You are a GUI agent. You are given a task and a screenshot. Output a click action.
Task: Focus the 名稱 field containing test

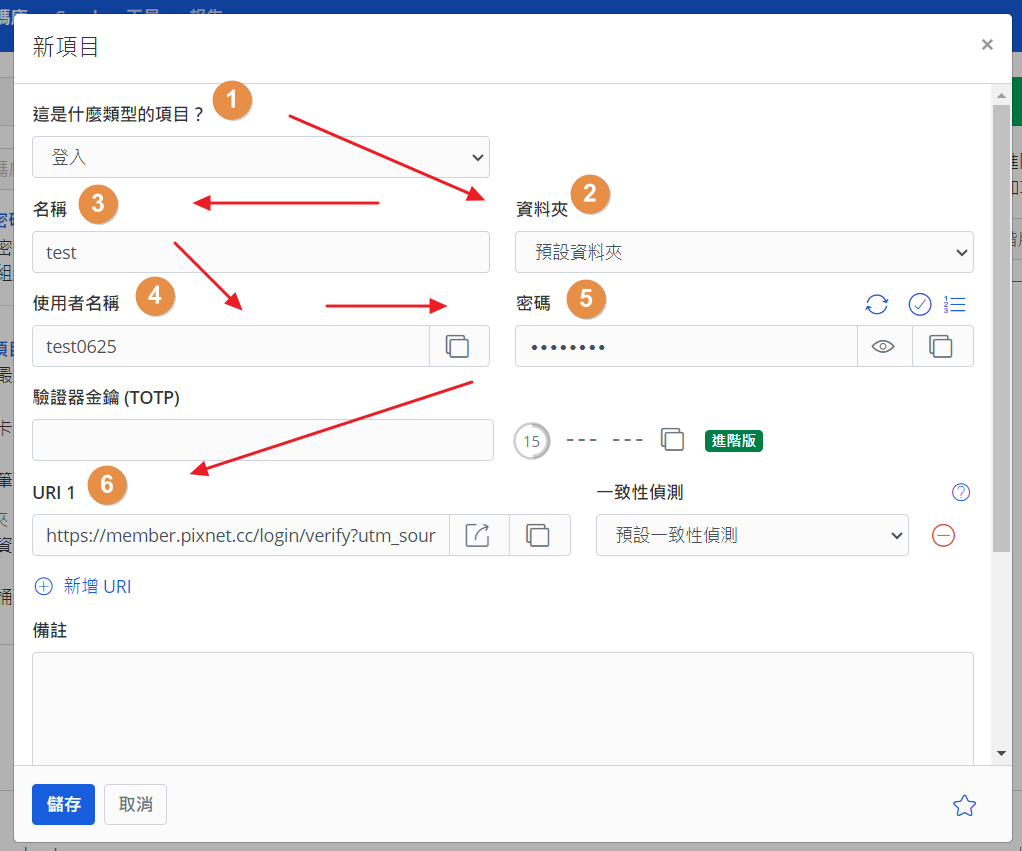coord(261,252)
